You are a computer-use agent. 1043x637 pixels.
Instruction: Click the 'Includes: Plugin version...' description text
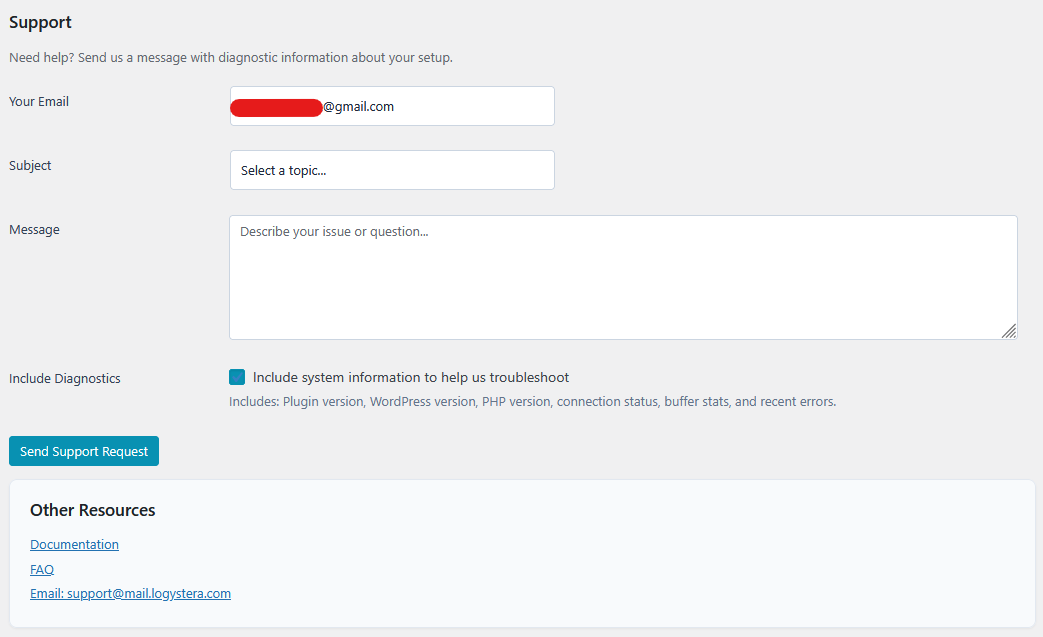(532, 401)
